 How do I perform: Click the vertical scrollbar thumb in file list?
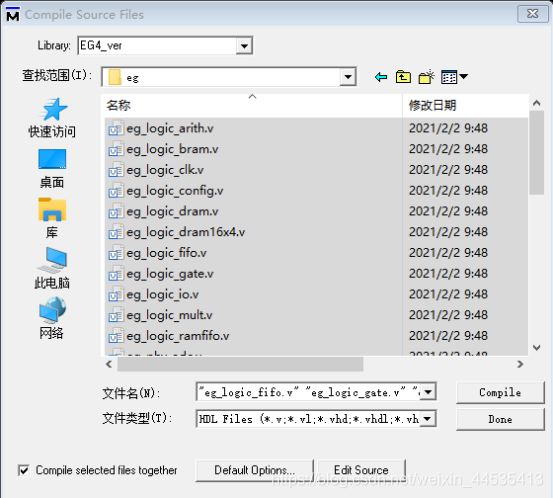click(x=536, y=152)
